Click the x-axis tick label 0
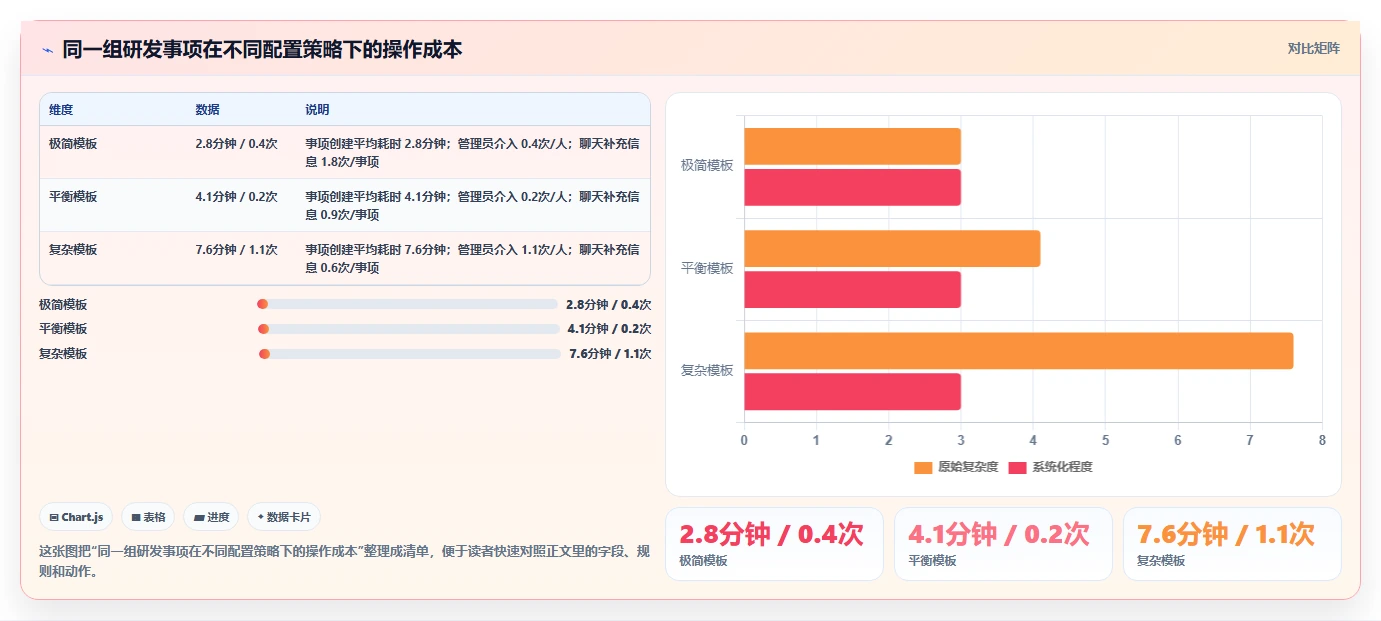 pyautogui.click(x=744, y=441)
